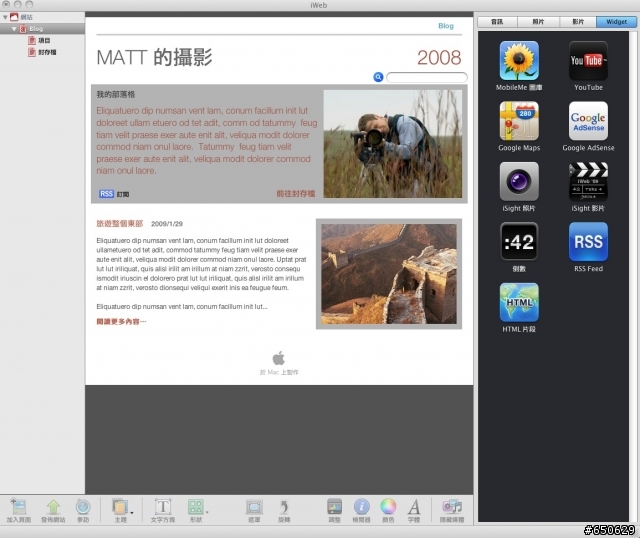Click the Rotate (旋轉) toolbar icon
This screenshot has height=538, width=640.
pos(284,507)
